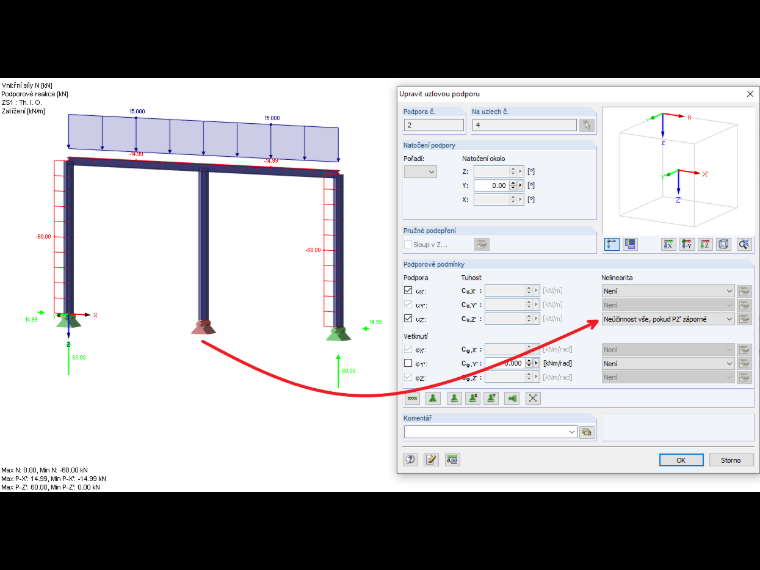The width and height of the screenshot is (760, 570).
Task: Open the nonlinearity dropdown for φZ'
Action: pos(668,378)
